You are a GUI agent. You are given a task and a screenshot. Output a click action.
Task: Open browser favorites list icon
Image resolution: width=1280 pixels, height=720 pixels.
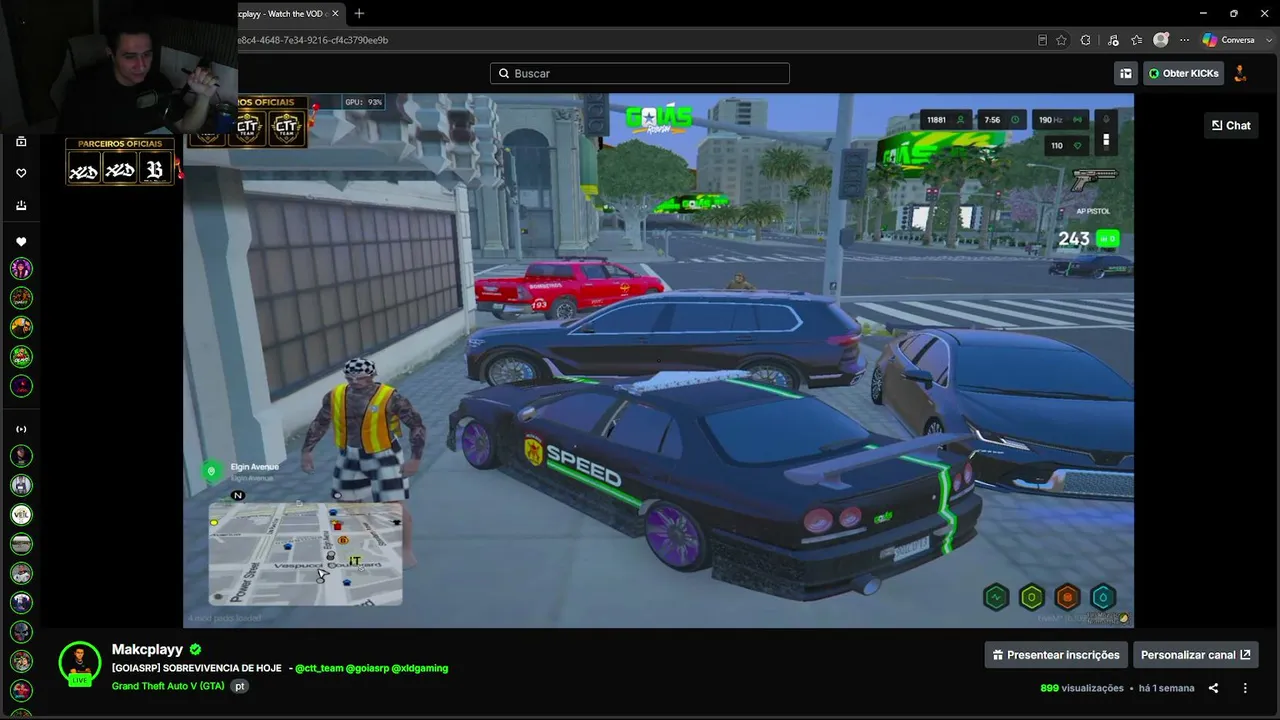coord(1136,40)
